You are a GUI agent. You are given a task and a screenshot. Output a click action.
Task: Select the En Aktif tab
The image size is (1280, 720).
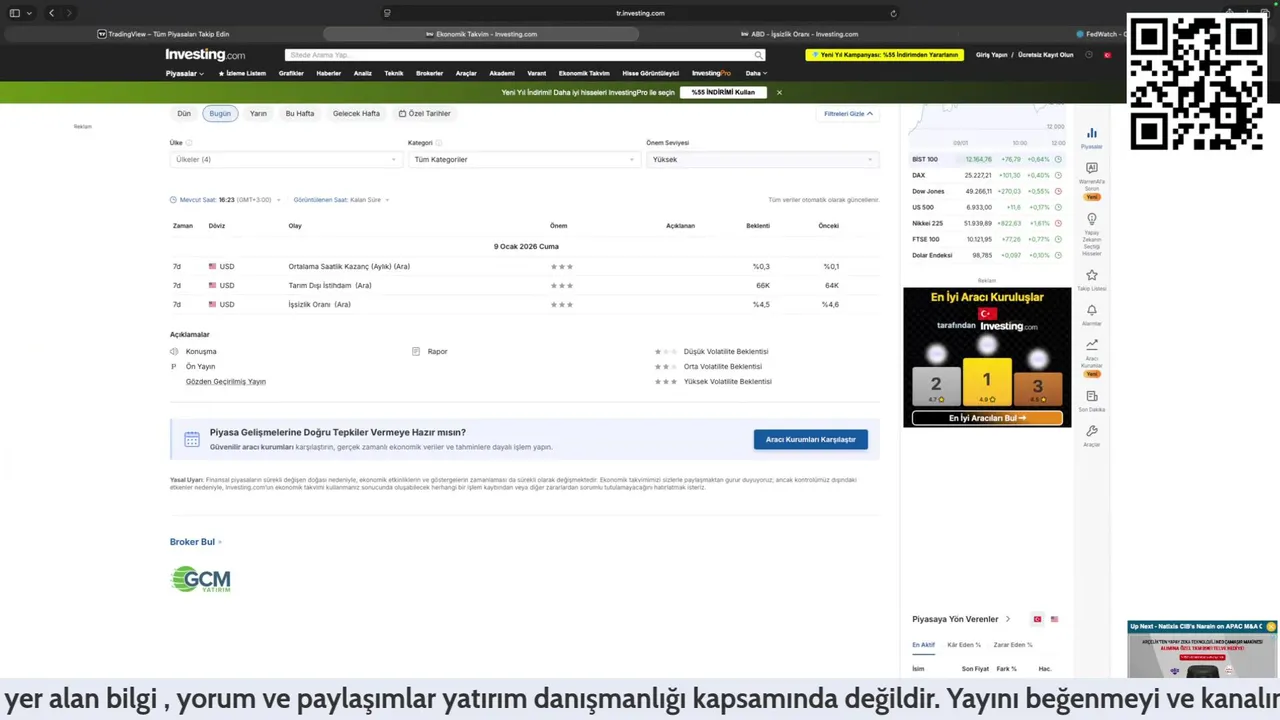coord(923,645)
